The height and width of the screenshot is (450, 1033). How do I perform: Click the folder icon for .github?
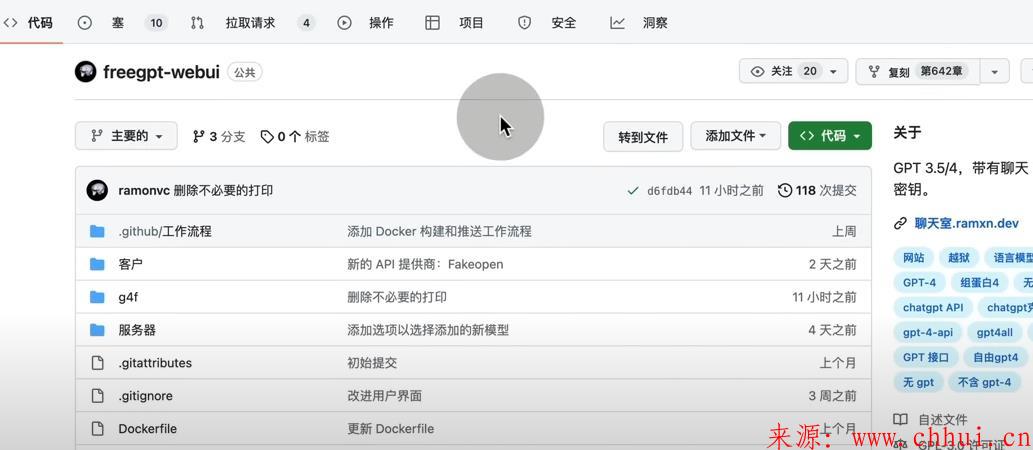pyautogui.click(x=98, y=231)
